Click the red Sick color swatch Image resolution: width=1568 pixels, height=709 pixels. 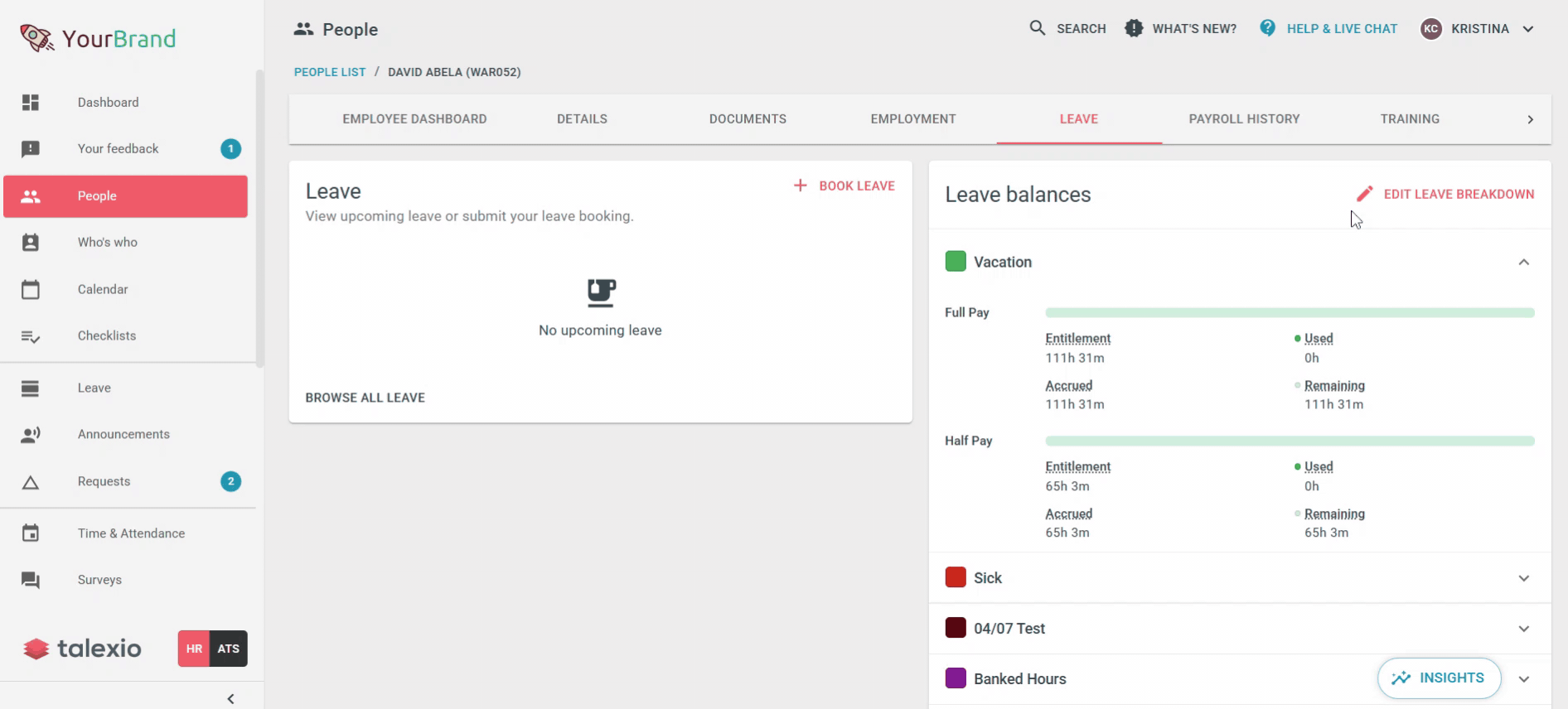(x=956, y=577)
